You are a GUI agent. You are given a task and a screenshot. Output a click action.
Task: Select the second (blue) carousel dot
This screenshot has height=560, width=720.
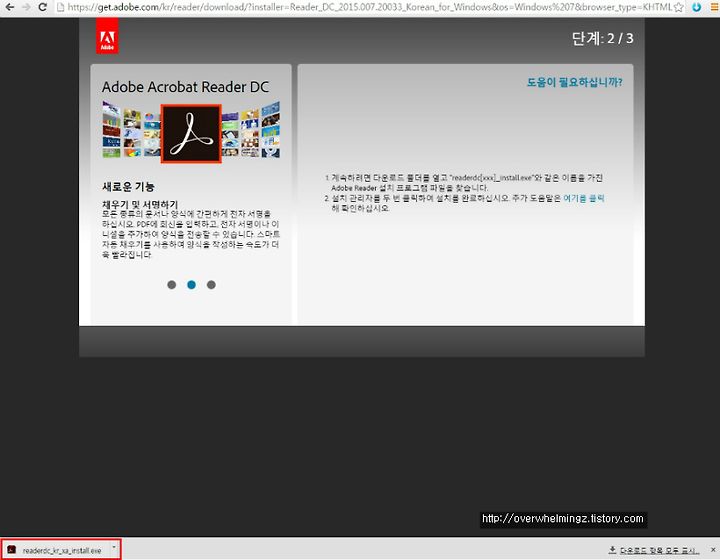191,285
